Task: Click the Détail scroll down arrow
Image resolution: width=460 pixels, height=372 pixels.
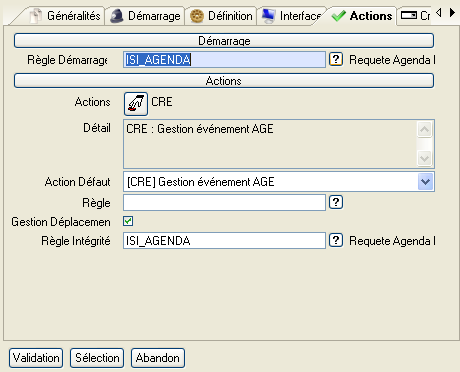Action: tap(425, 158)
